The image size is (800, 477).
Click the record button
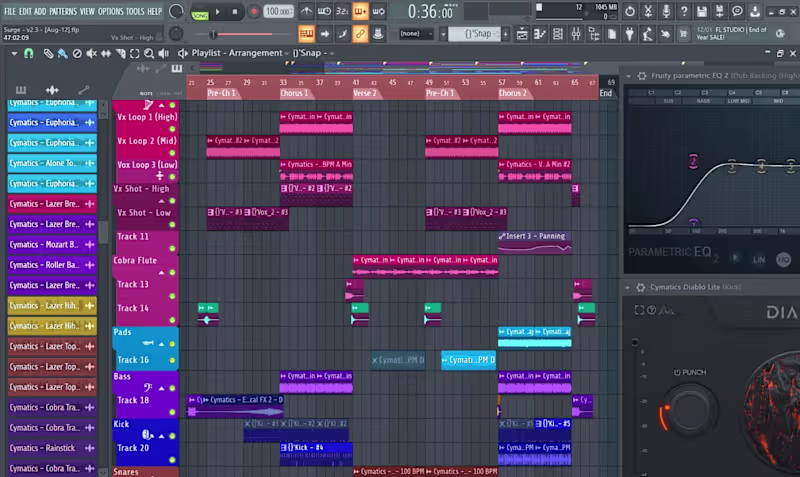(x=253, y=12)
